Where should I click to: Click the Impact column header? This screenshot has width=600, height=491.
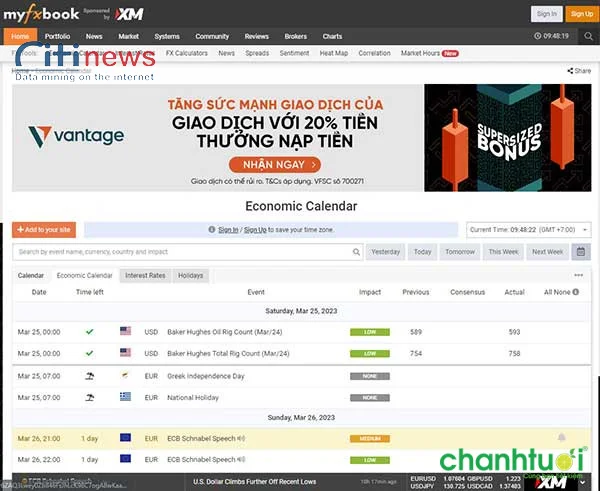coord(370,292)
